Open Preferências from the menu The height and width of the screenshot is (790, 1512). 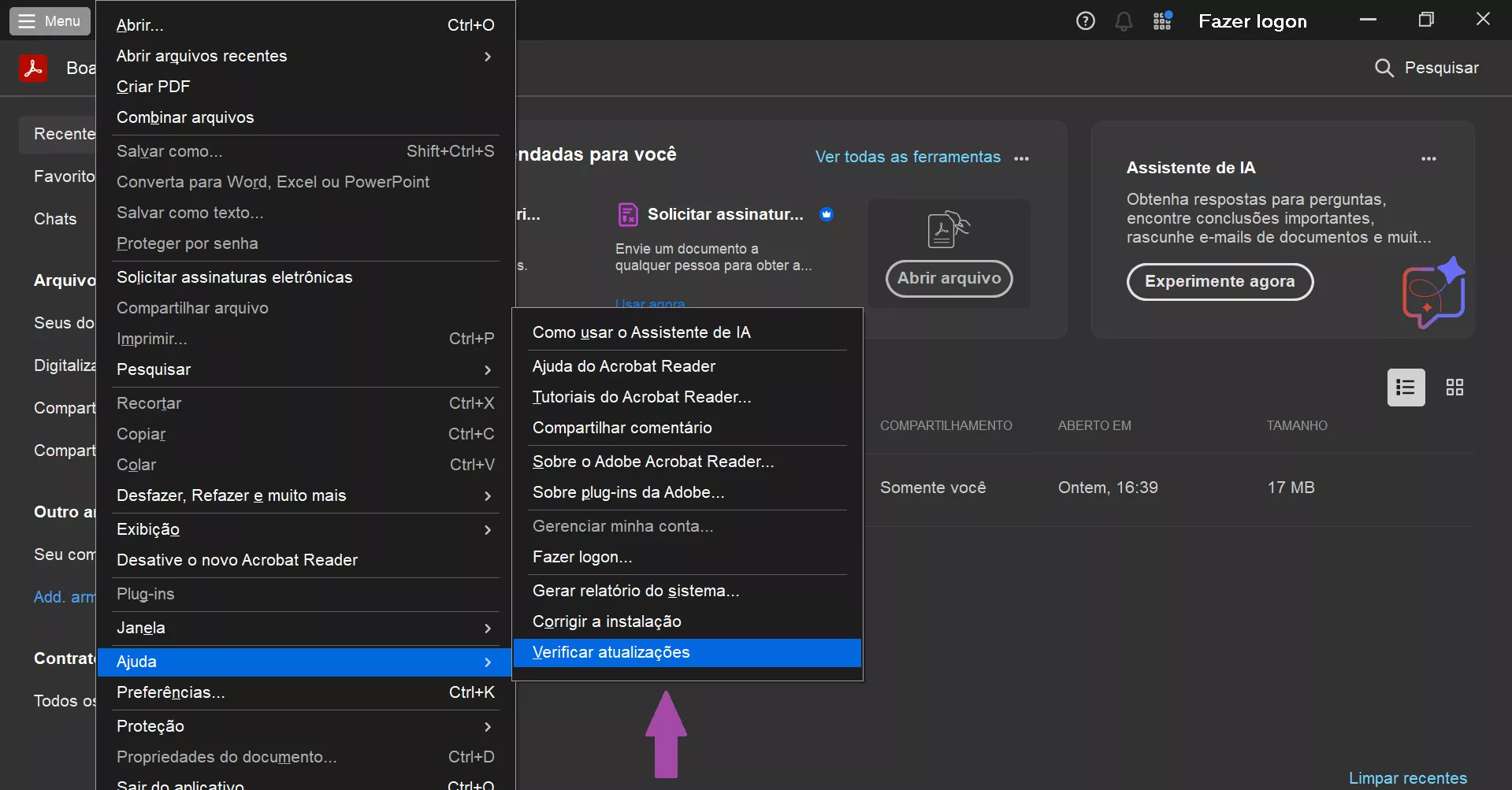[170, 692]
